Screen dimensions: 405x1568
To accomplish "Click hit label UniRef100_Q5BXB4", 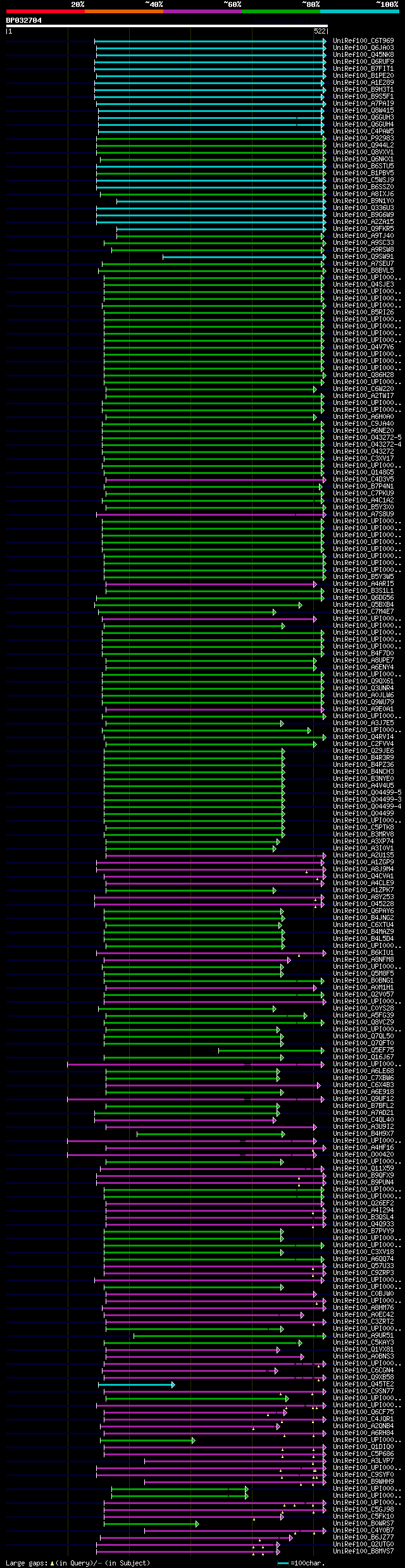I will pos(363,605).
